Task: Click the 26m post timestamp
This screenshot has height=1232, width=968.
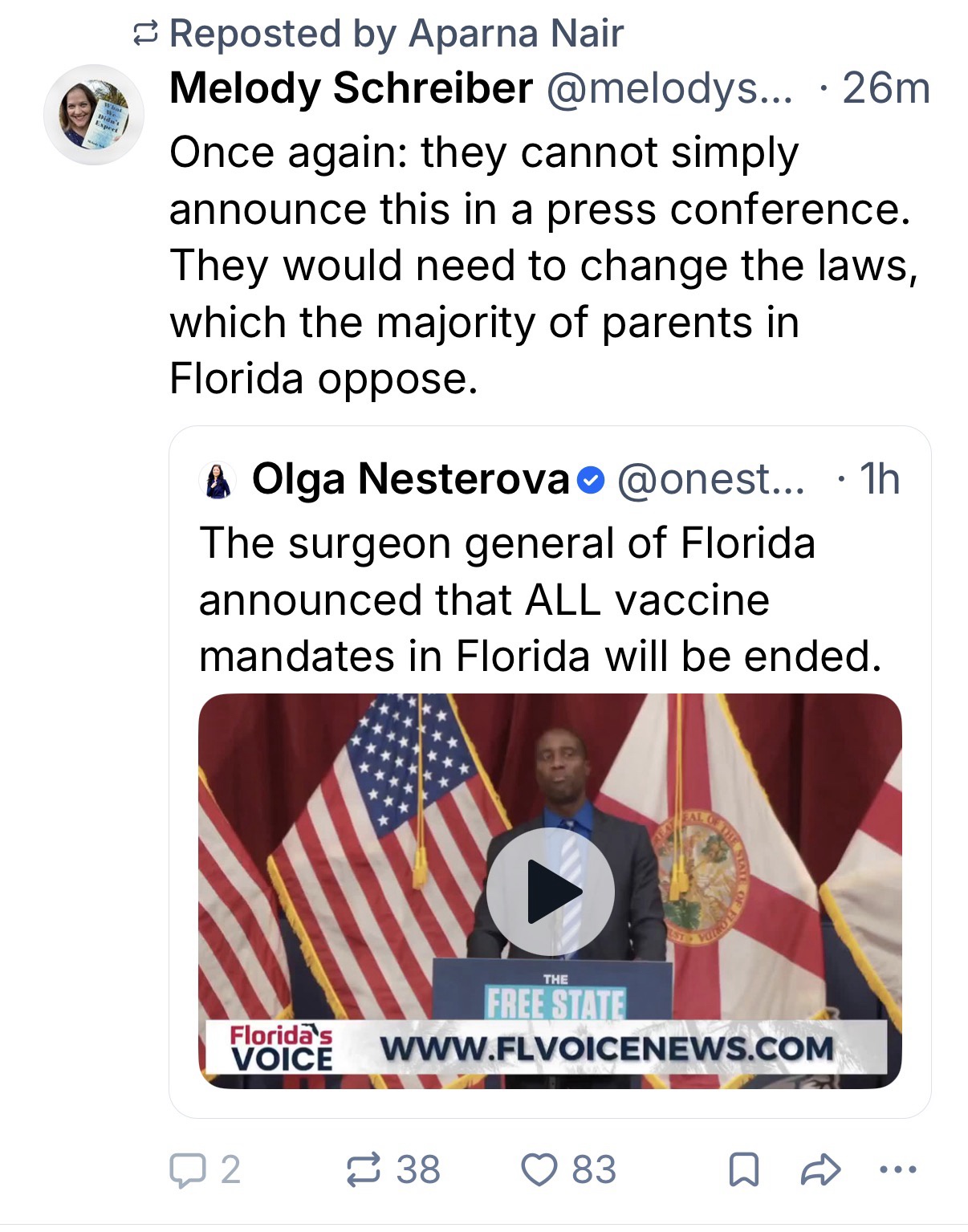Action: (x=885, y=88)
